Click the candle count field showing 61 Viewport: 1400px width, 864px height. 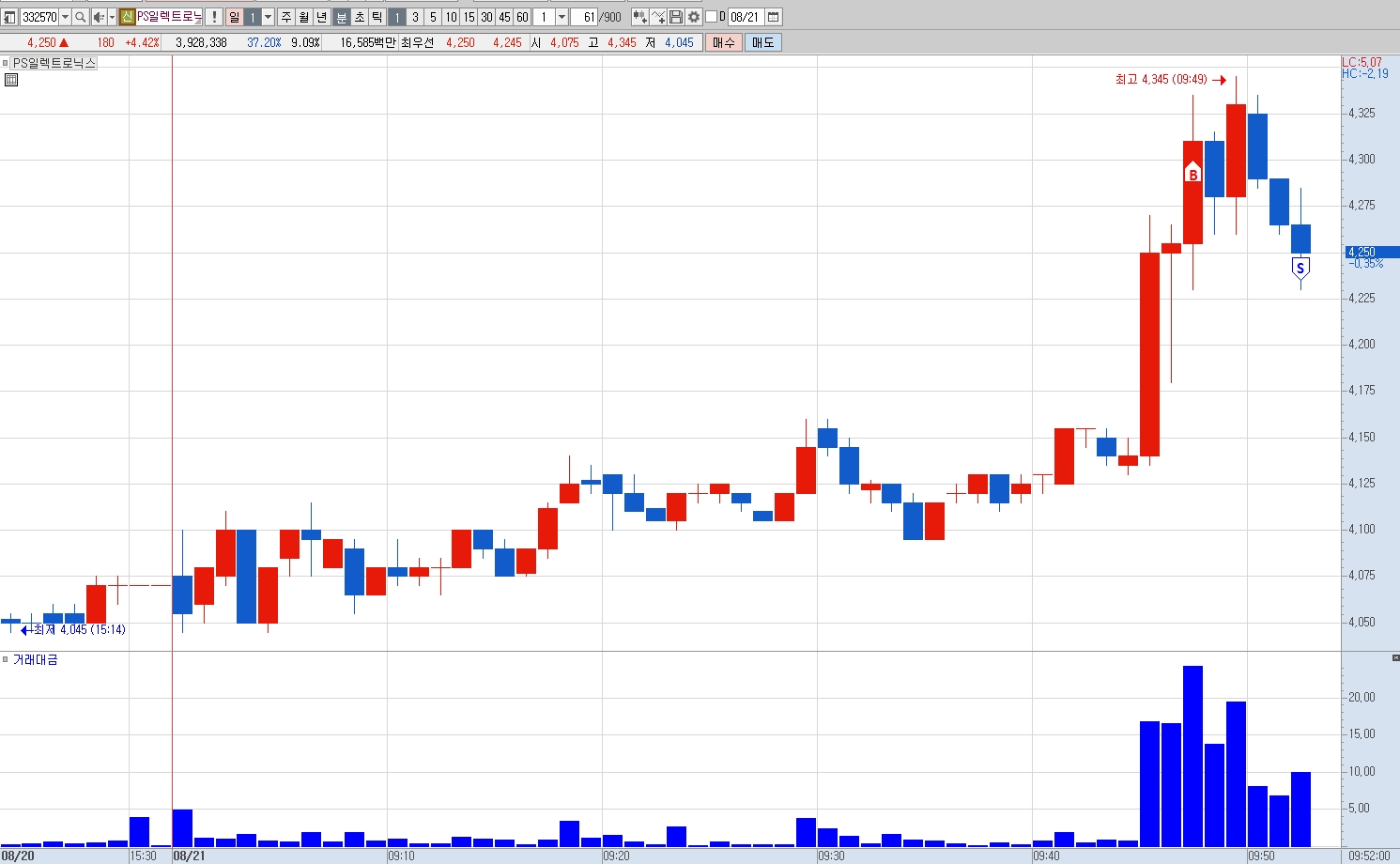tap(584, 17)
